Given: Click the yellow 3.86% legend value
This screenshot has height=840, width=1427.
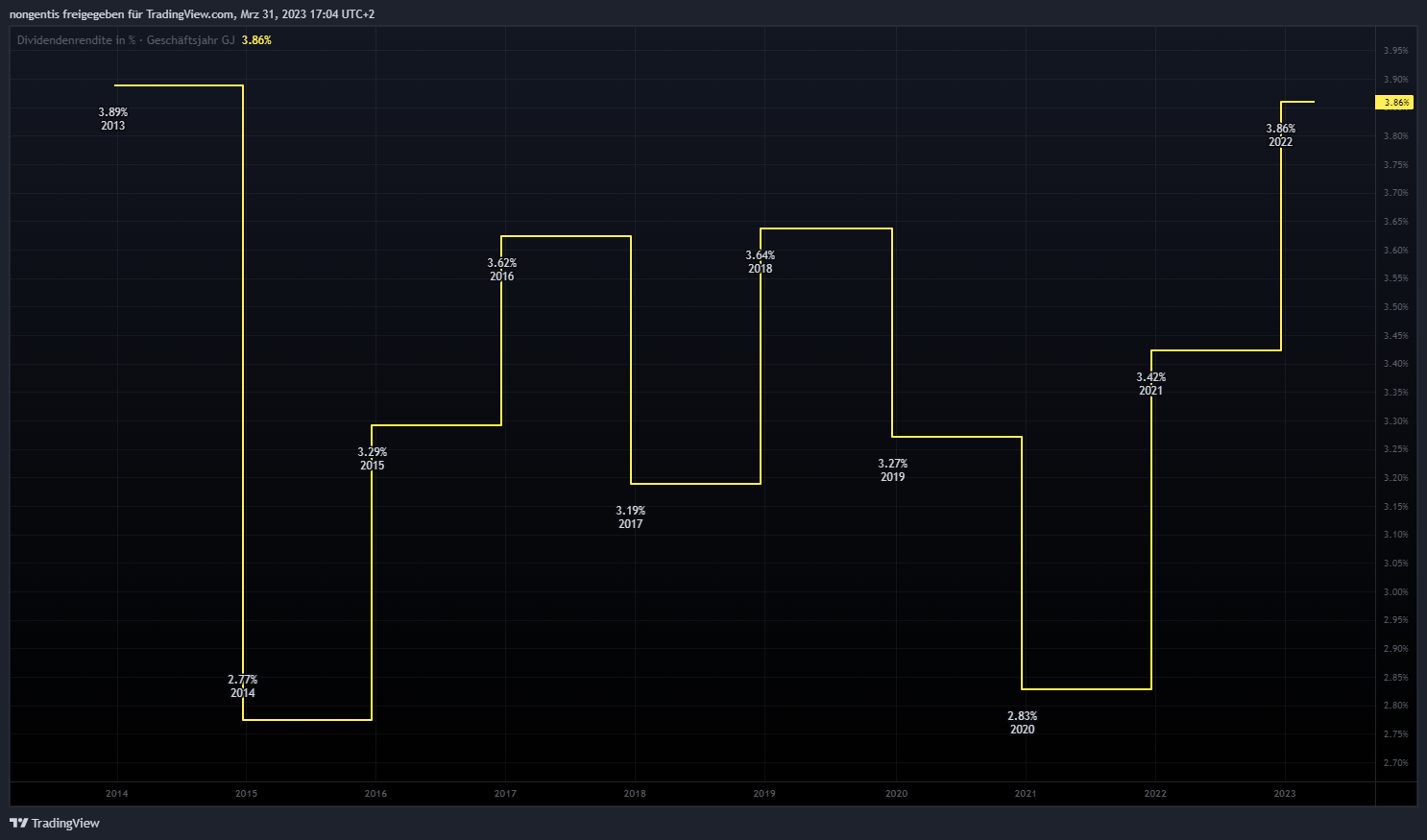Looking at the screenshot, I should click(256, 40).
